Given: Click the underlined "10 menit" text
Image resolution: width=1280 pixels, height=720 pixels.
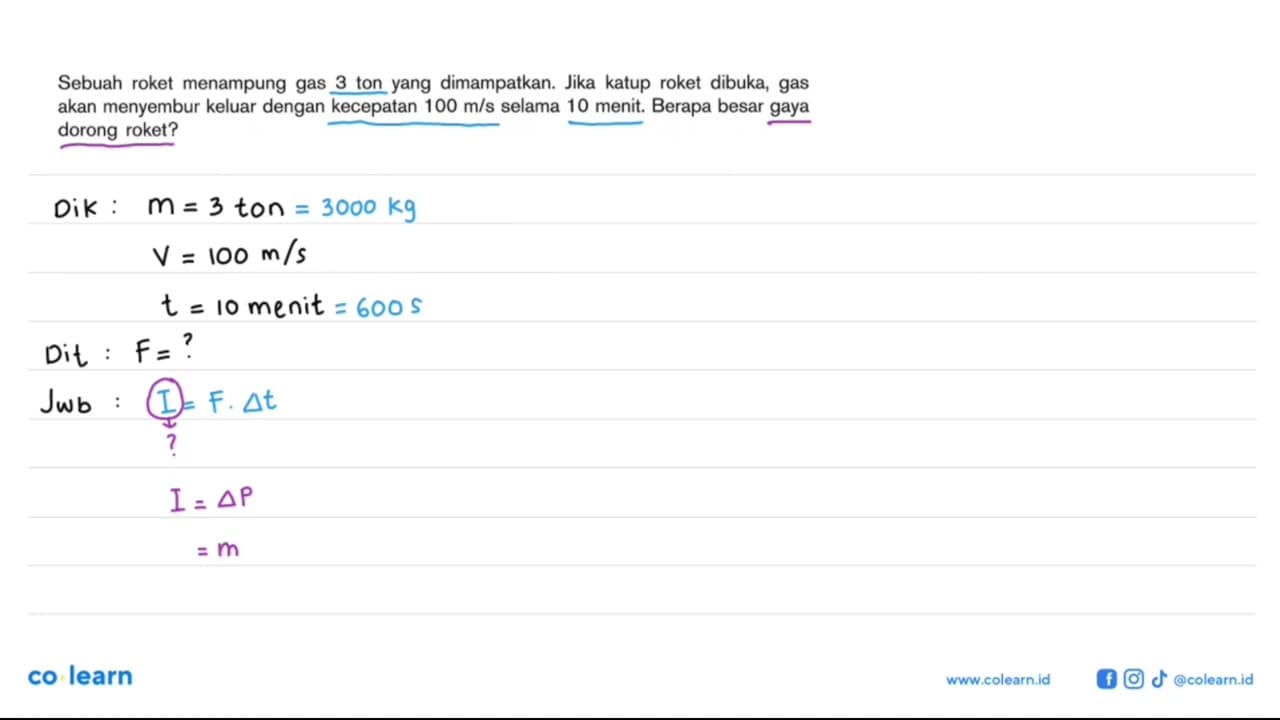Looking at the screenshot, I should coord(604,106).
